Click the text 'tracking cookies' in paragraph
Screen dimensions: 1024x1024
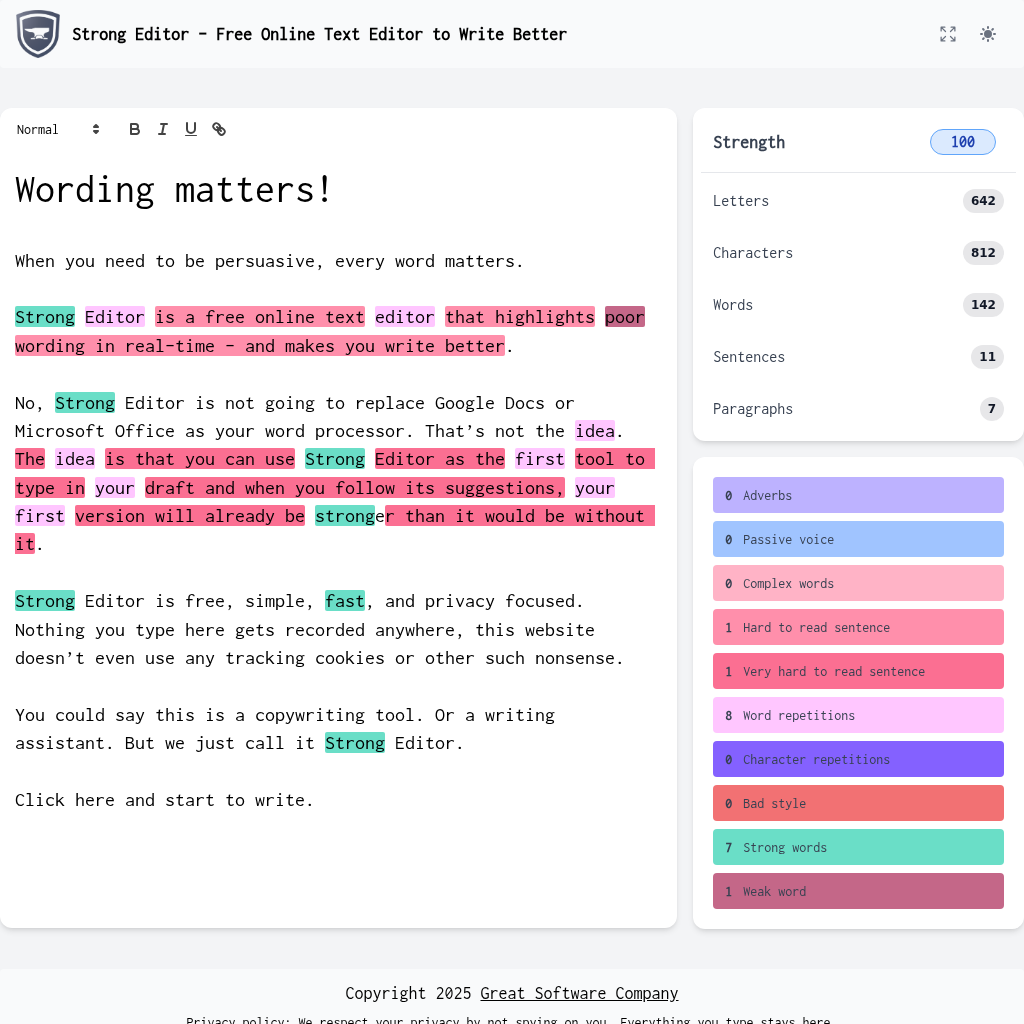click(304, 658)
